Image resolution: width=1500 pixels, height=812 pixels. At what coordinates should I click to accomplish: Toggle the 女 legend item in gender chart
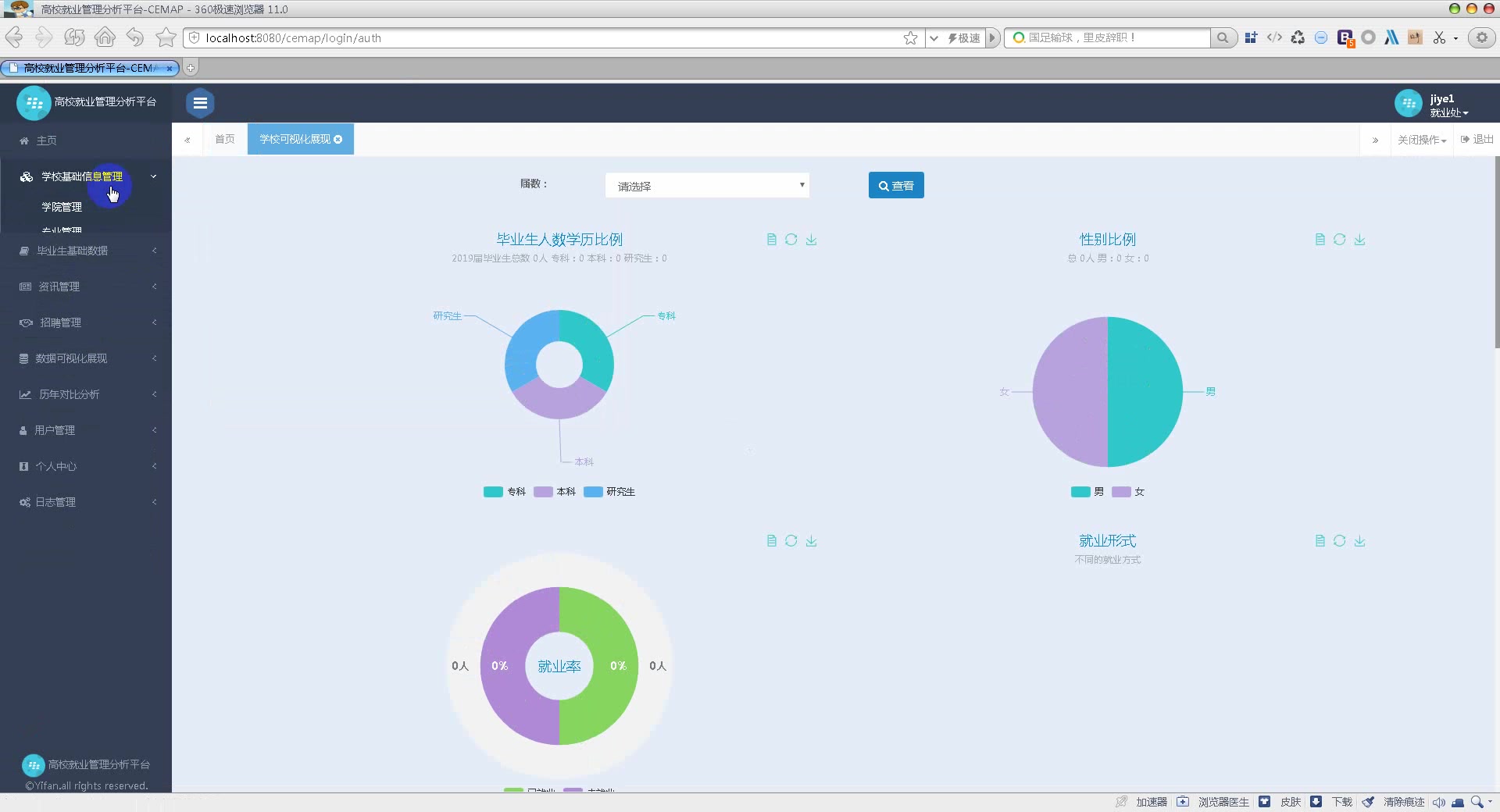click(1128, 492)
